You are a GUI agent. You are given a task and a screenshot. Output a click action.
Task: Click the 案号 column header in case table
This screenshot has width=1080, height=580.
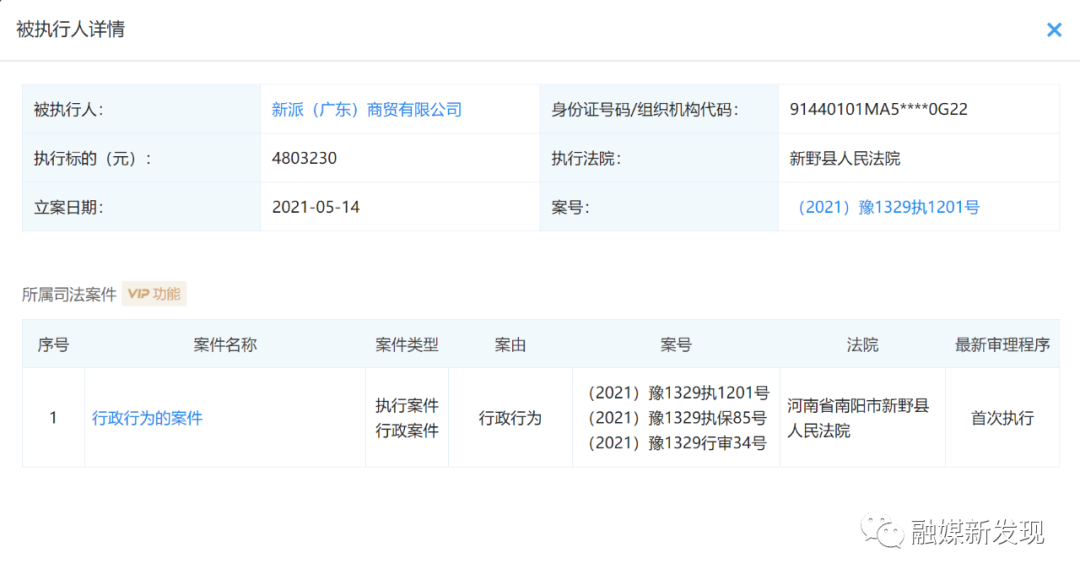[676, 344]
